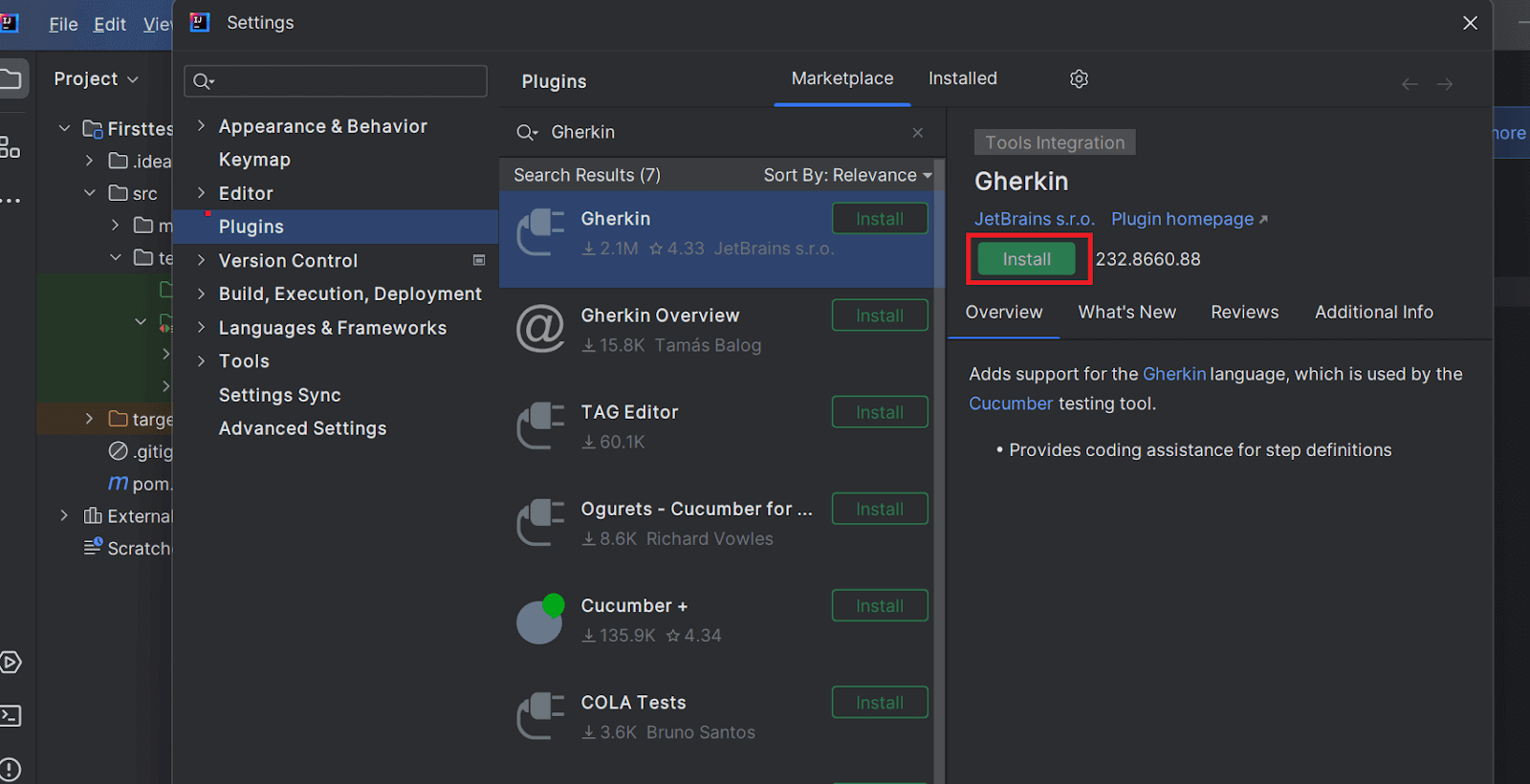Open the Plugin homepage link

pos(1190,219)
